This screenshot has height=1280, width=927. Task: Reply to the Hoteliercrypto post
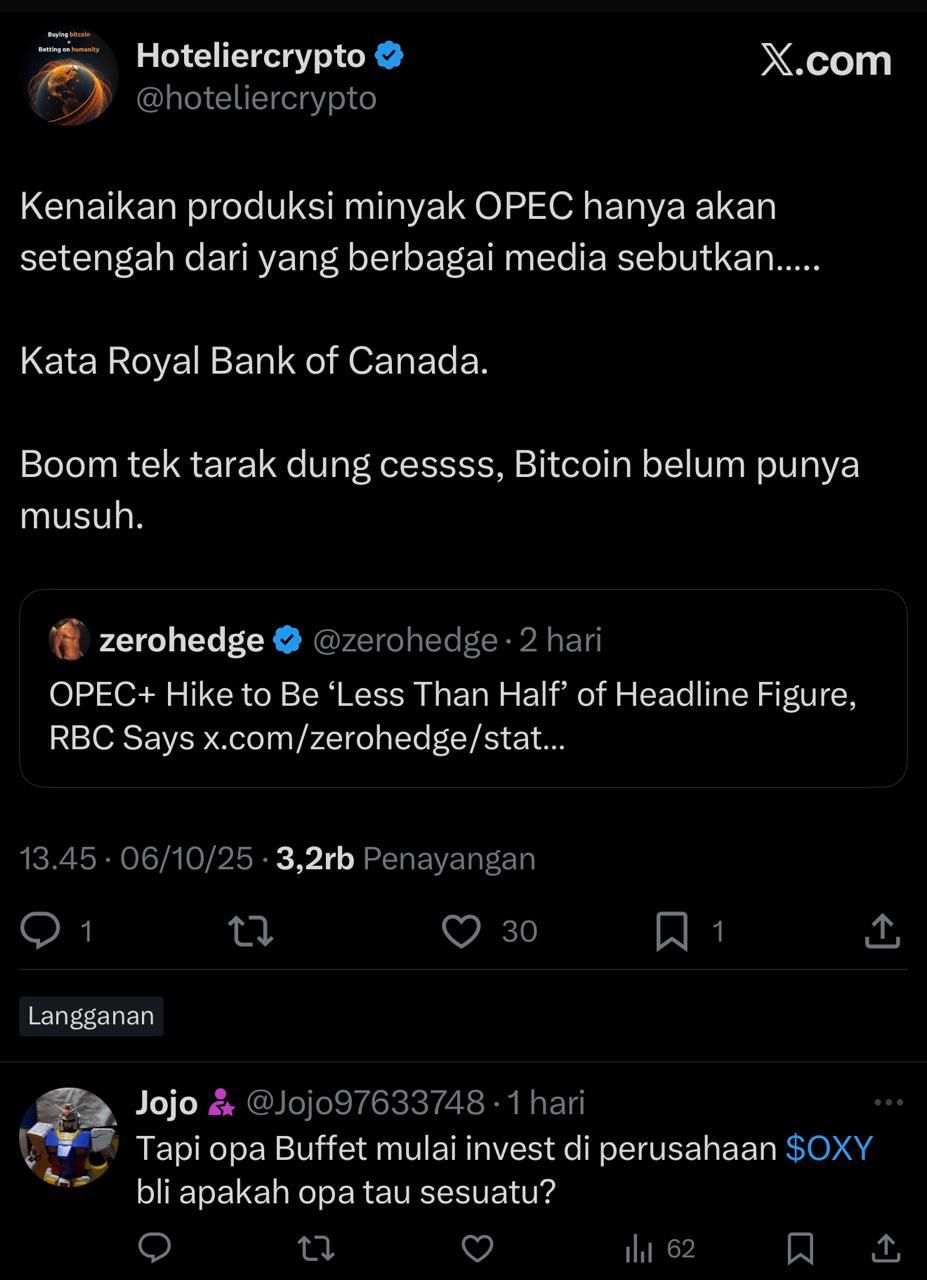41,932
